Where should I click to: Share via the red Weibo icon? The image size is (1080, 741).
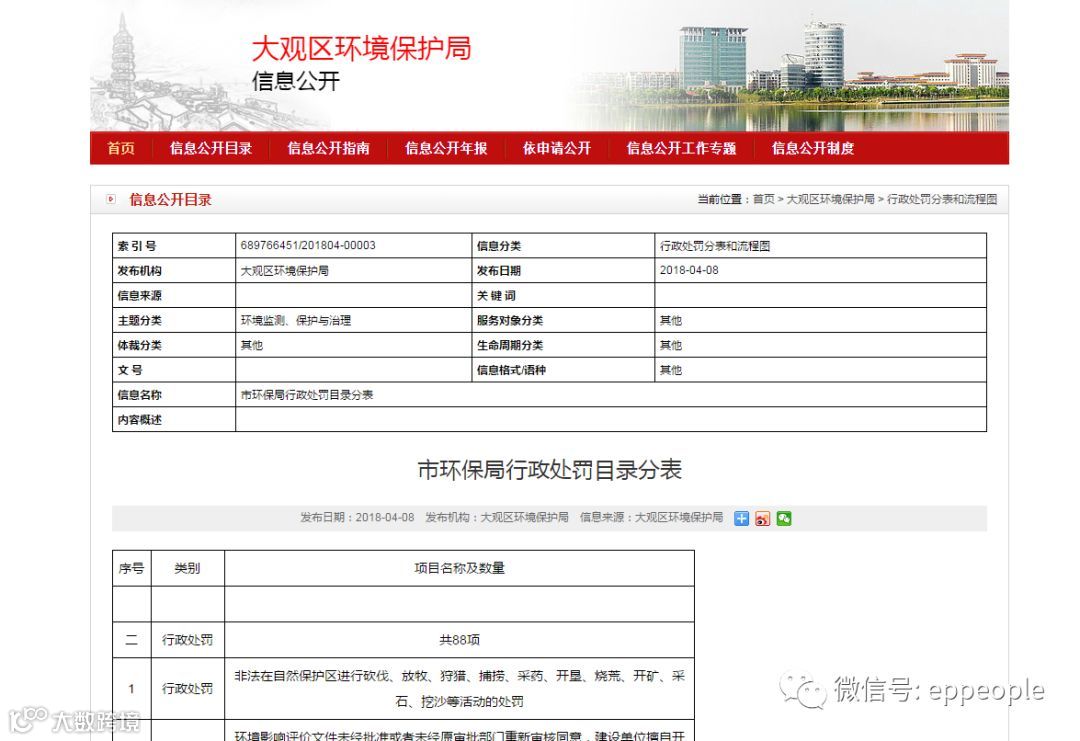(x=762, y=519)
